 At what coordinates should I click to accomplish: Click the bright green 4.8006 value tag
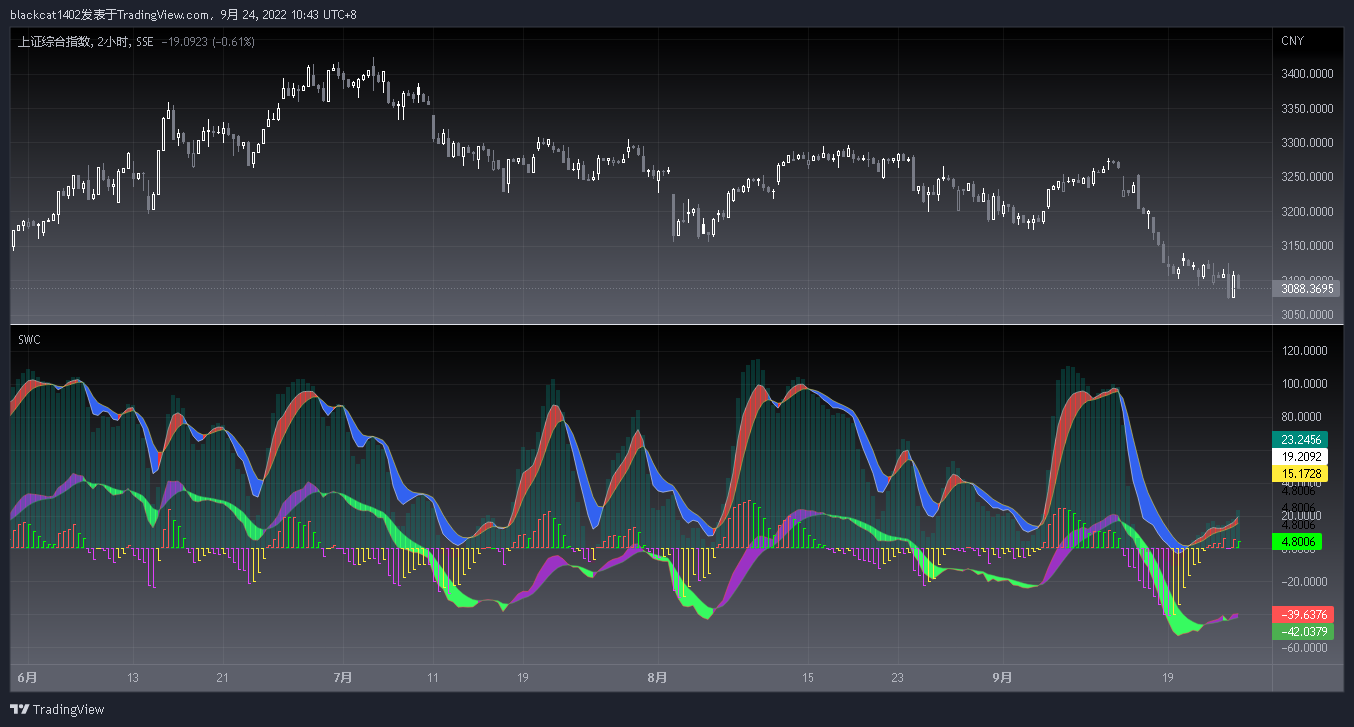point(1297,541)
